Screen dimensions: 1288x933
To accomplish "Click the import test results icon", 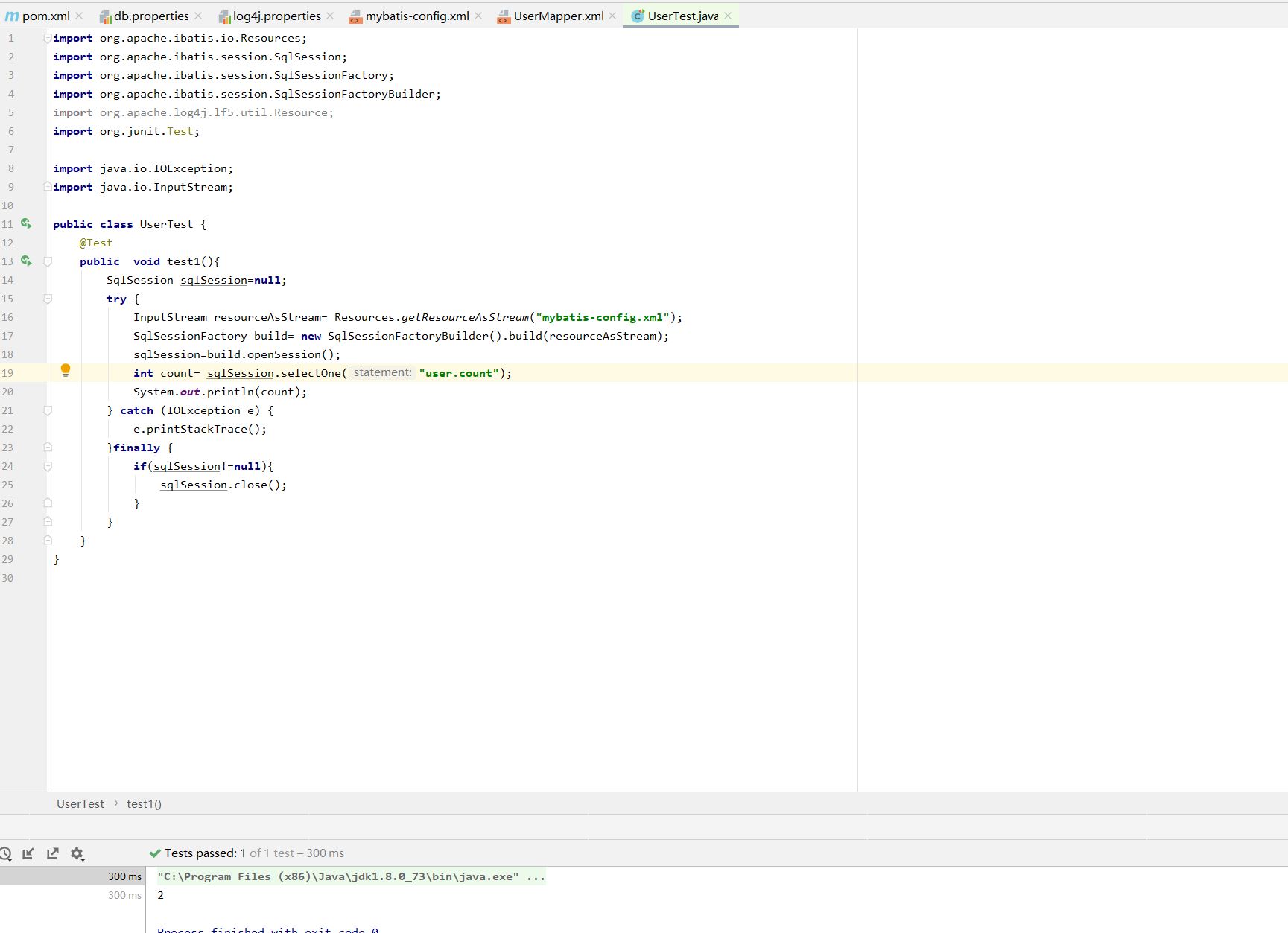I will pyautogui.click(x=28, y=853).
